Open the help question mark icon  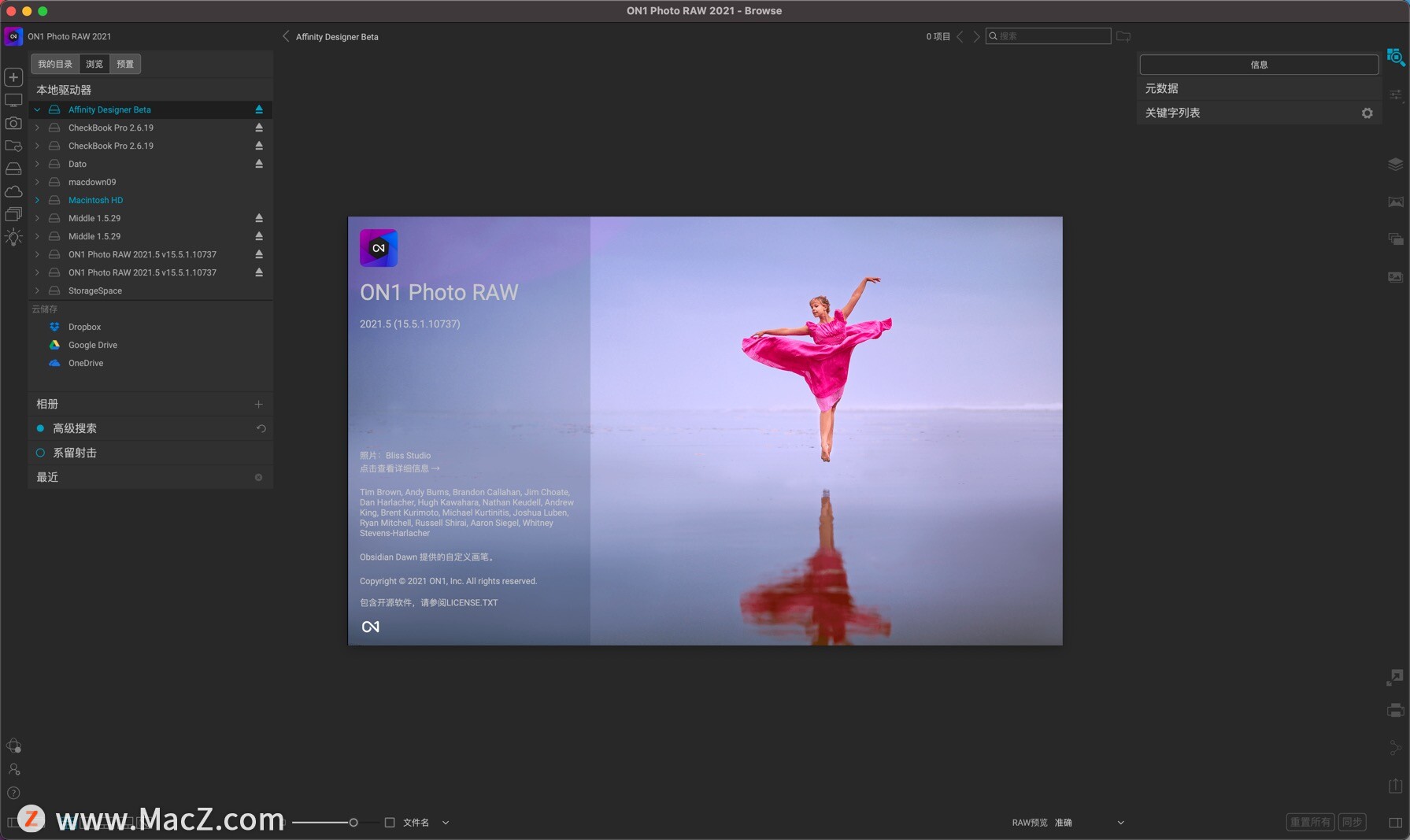point(13,793)
